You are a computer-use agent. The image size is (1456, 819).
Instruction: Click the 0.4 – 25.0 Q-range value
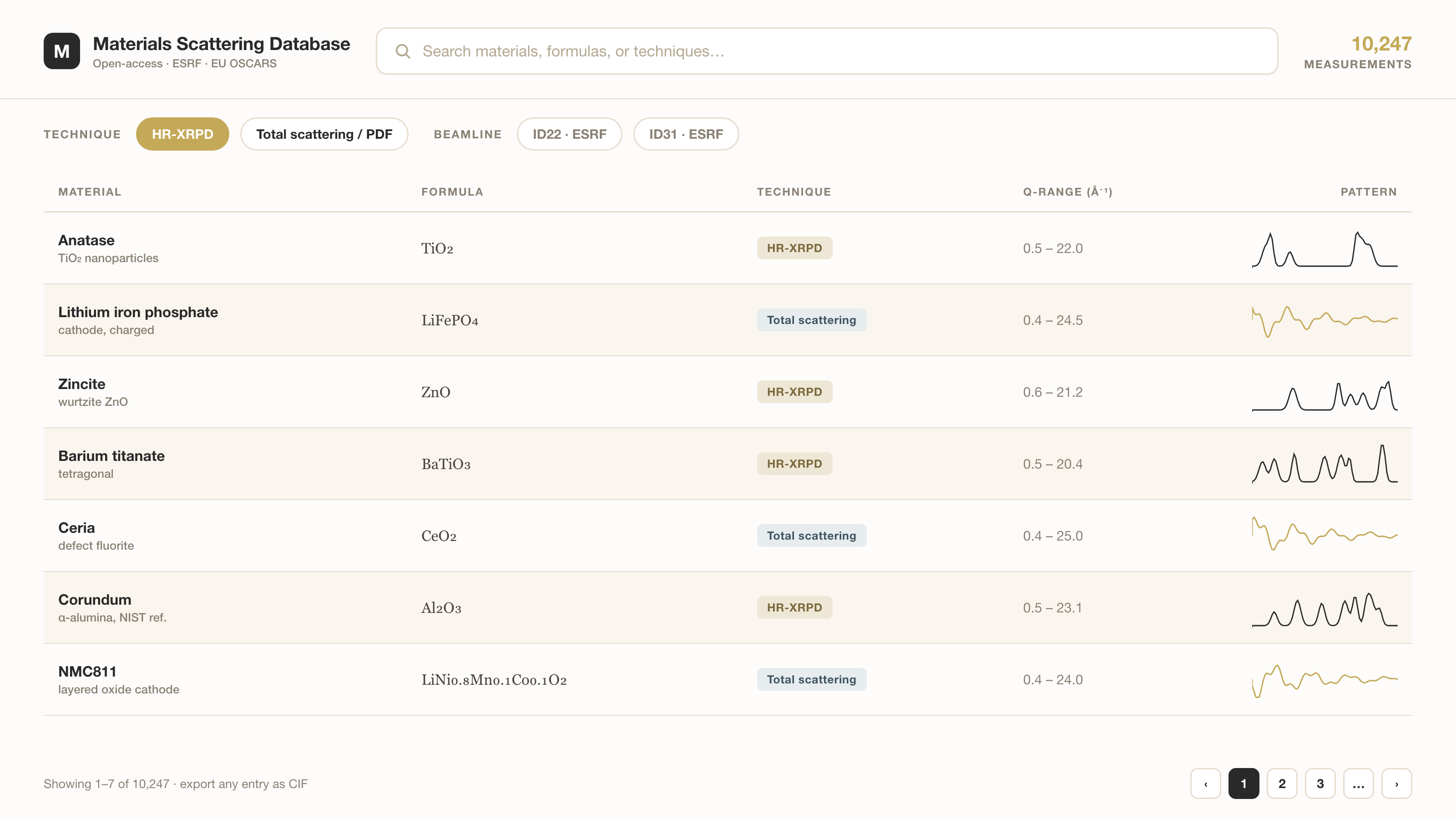(x=1052, y=535)
